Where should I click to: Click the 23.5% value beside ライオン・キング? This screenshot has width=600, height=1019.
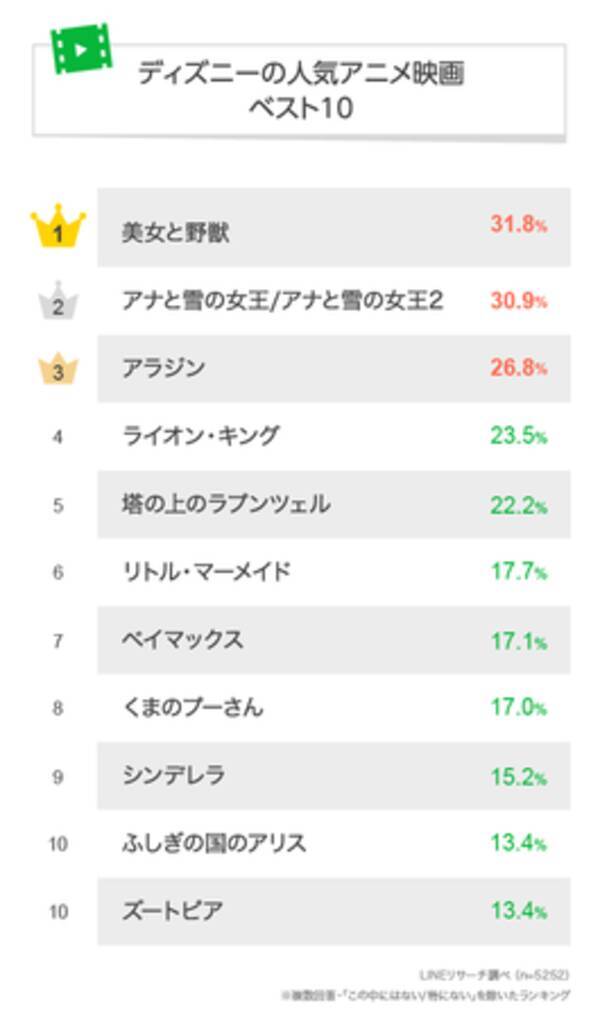coord(518,436)
